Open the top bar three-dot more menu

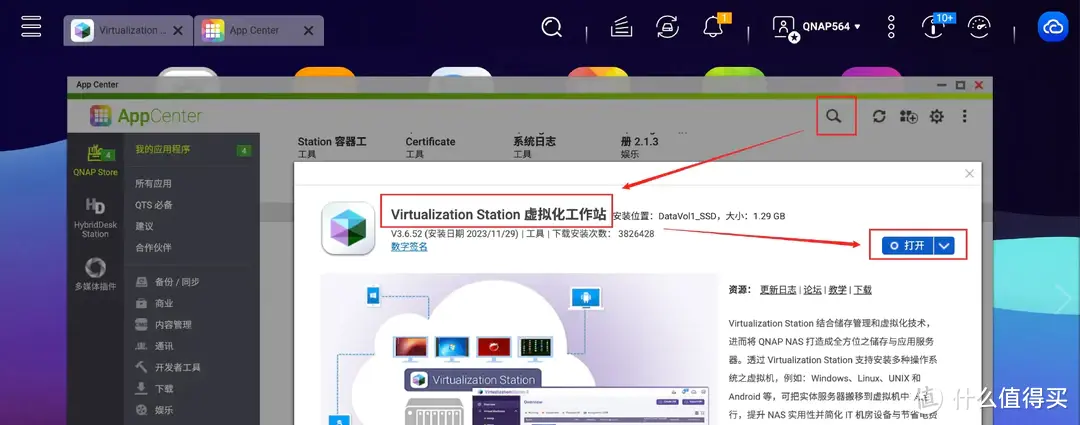click(x=891, y=27)
